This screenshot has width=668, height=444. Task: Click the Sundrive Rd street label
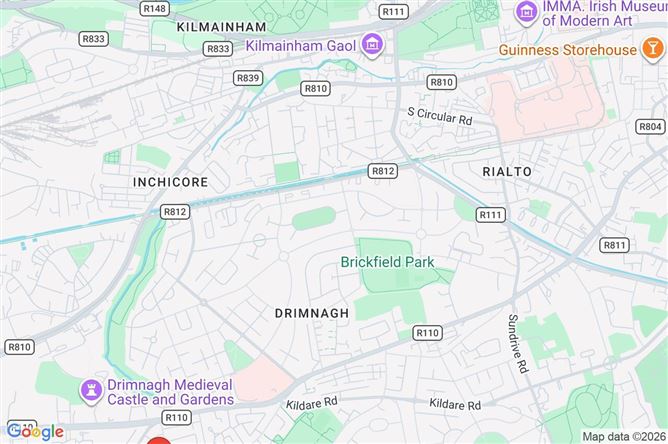coord(518,343)
